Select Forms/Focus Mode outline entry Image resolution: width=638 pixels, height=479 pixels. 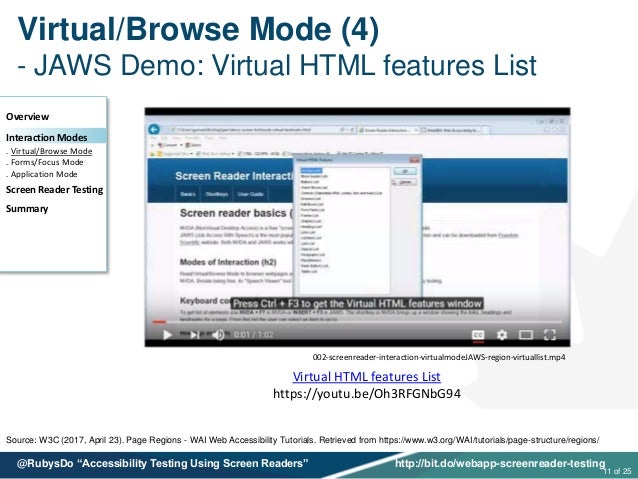47,162
